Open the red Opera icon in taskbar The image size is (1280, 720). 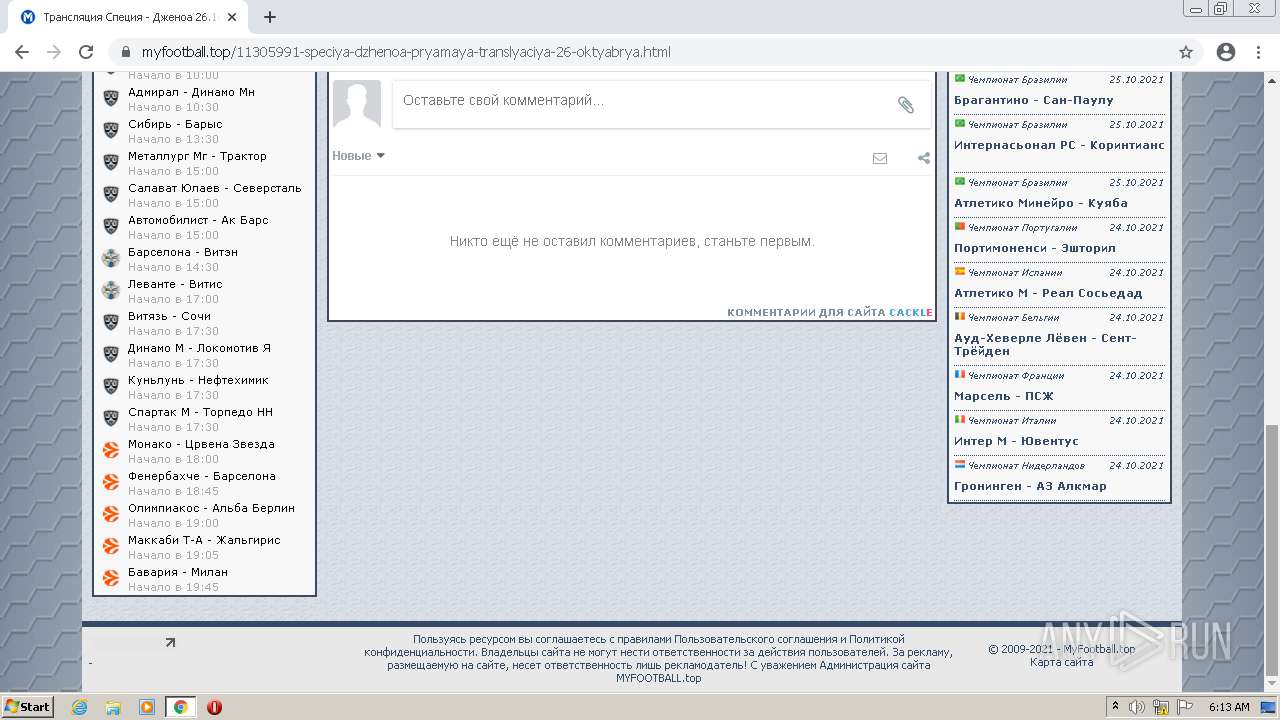click(214, 707)
